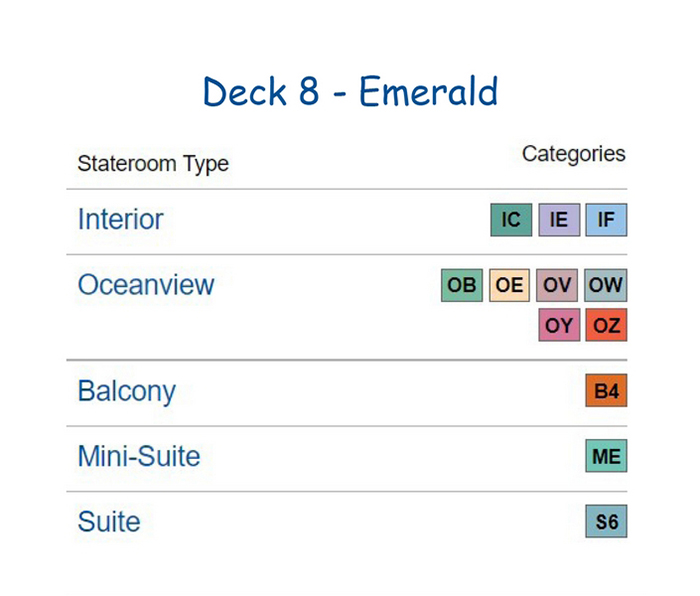Choose the IF interior category badge
This screenshot has width=700, height=596.
click(x=606, y=220)
